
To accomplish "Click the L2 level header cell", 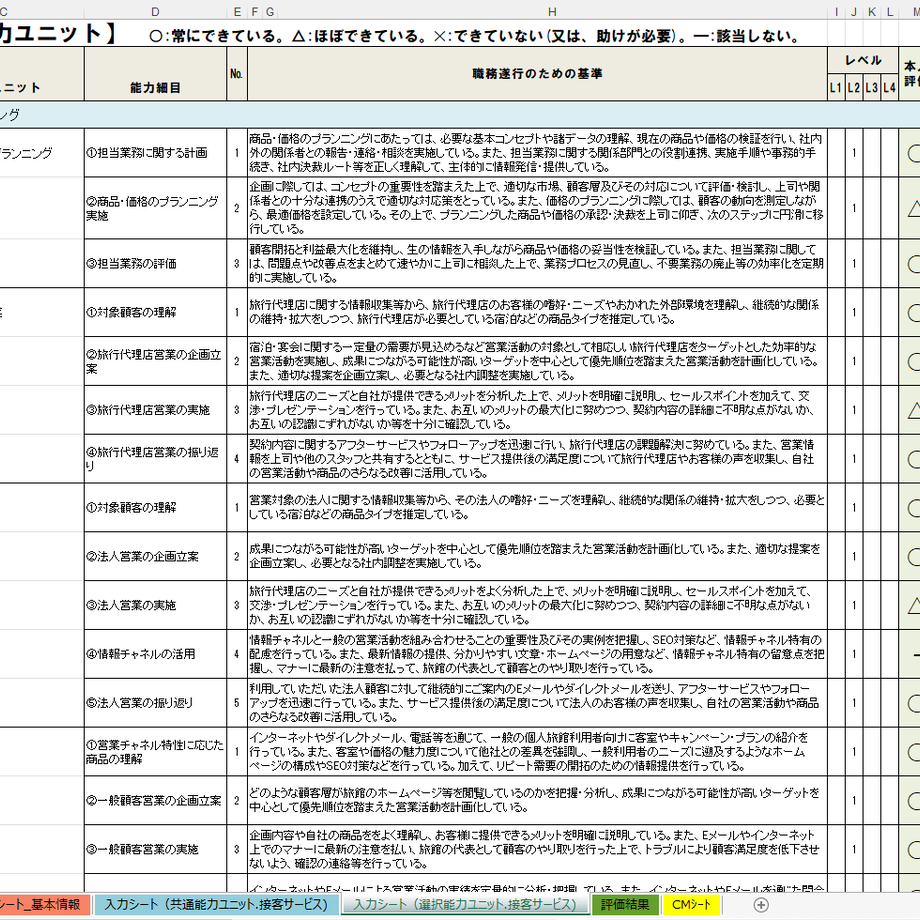I will coord(854,88).
